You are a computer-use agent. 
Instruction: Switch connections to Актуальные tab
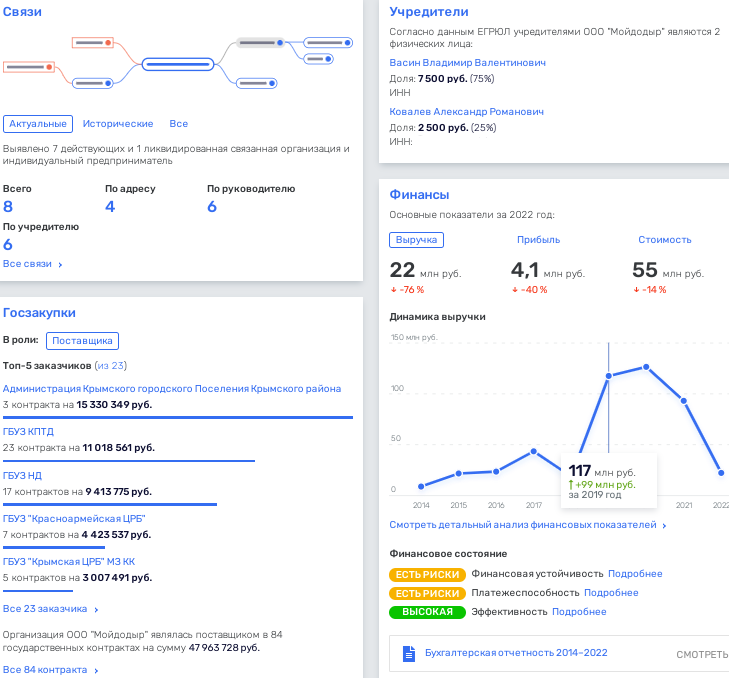point(38,124)
